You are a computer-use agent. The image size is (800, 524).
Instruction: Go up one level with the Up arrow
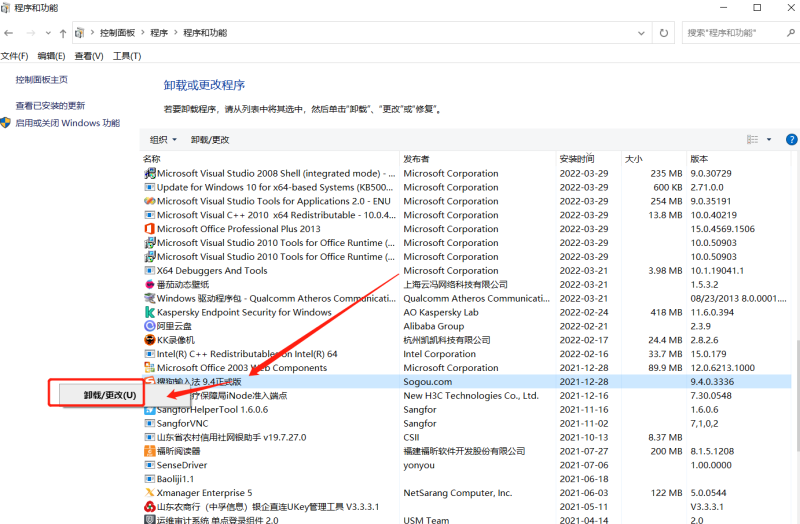[x=63, y=33]
